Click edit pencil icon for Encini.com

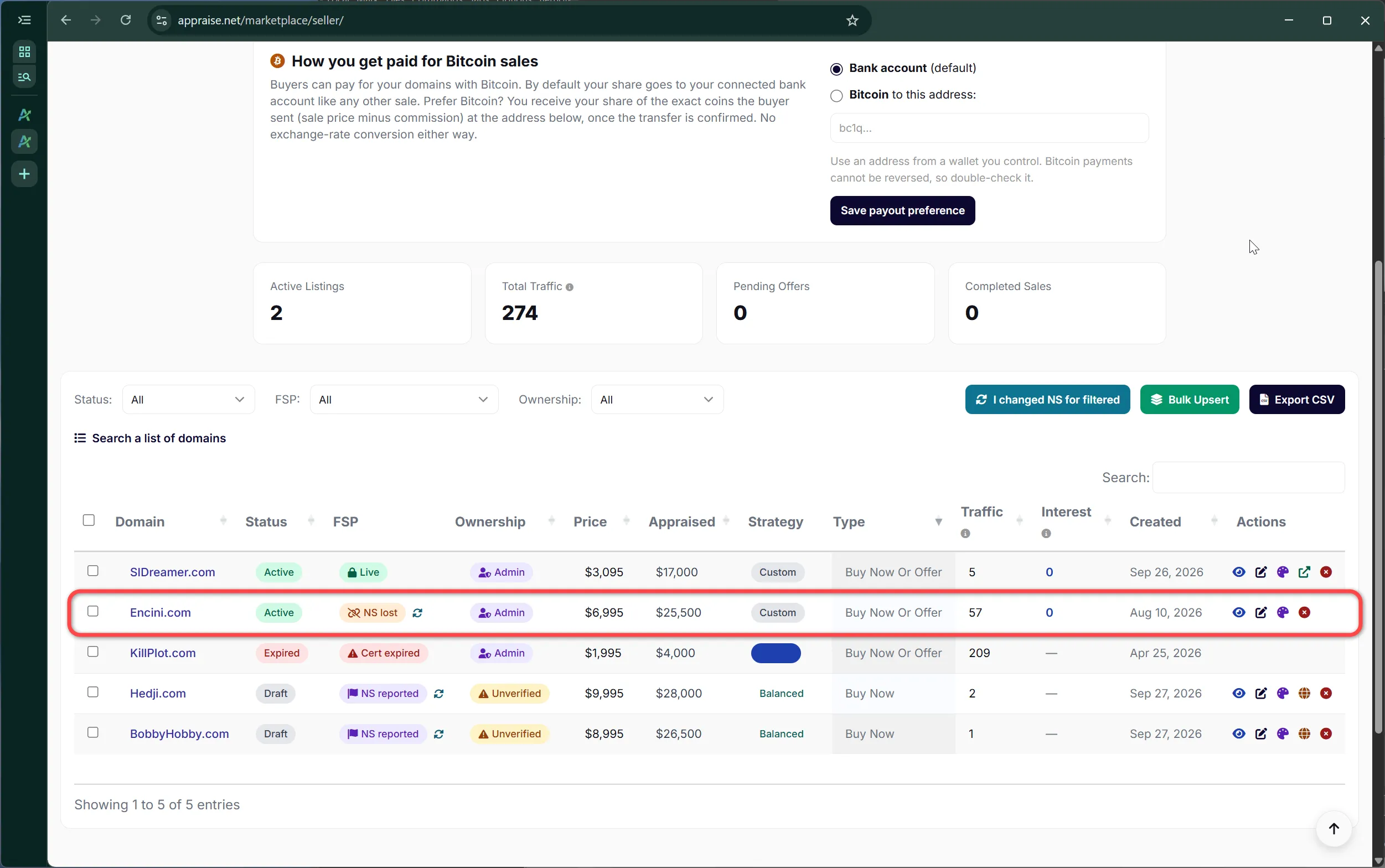click(x=1260, y=613)
